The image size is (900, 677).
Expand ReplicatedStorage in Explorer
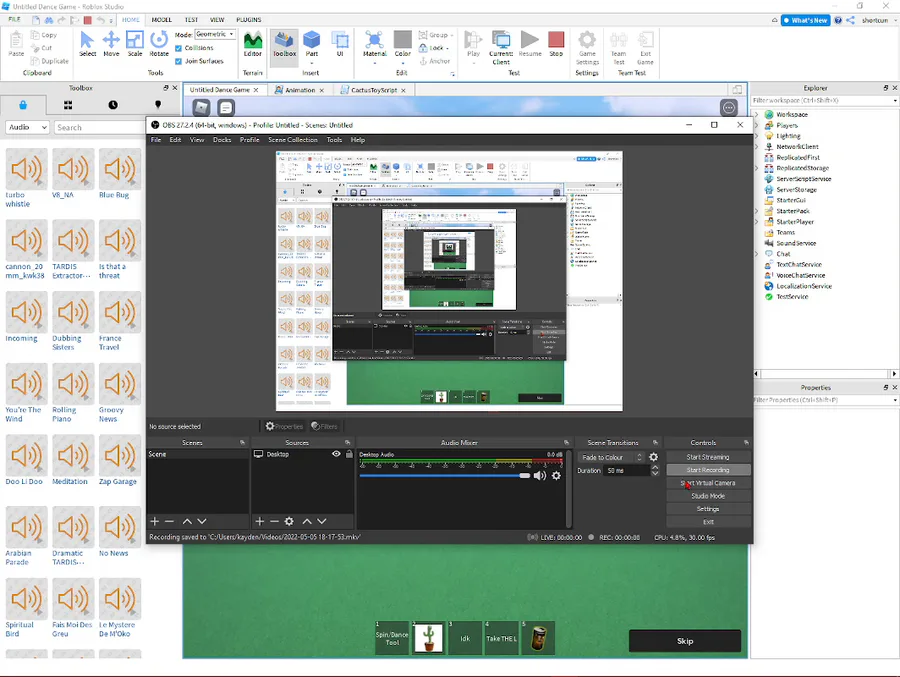pos(757,168)
